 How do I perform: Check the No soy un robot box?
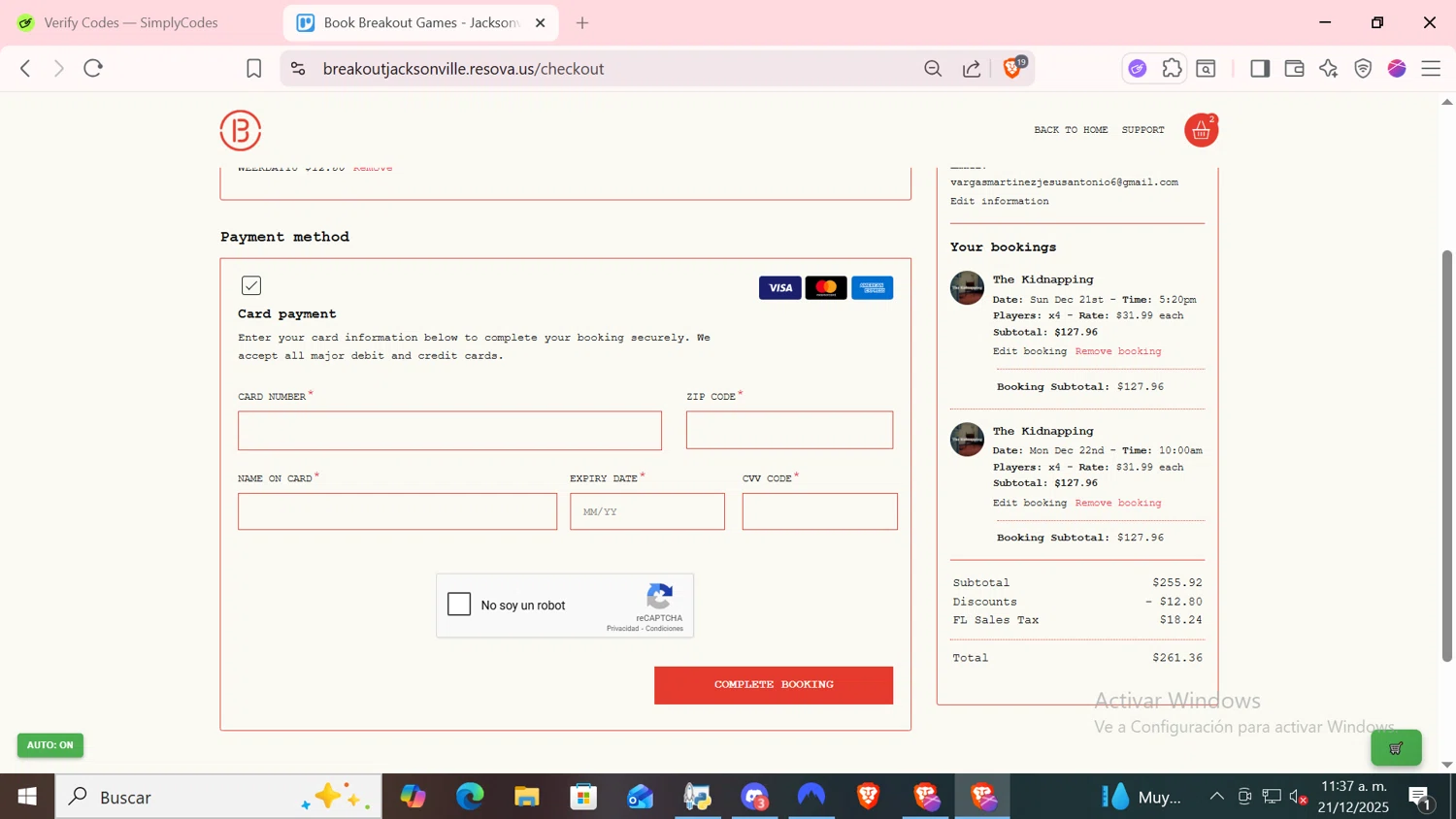pos(459,605)
